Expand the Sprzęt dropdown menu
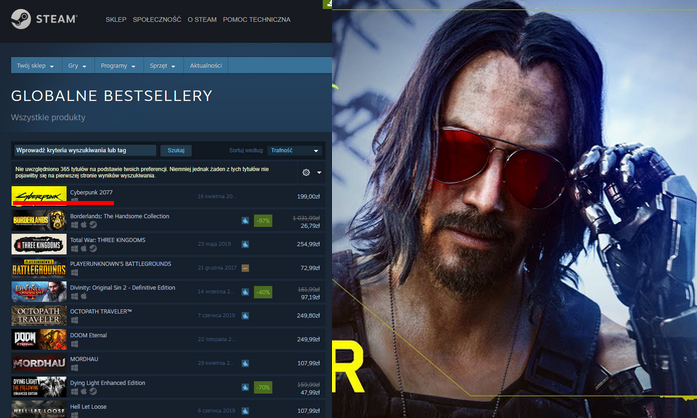 pyautogui.click(x=163, y=65)
